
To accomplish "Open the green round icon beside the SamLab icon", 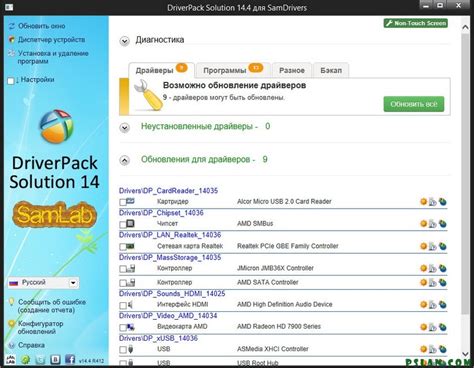I will coord(26,359).
